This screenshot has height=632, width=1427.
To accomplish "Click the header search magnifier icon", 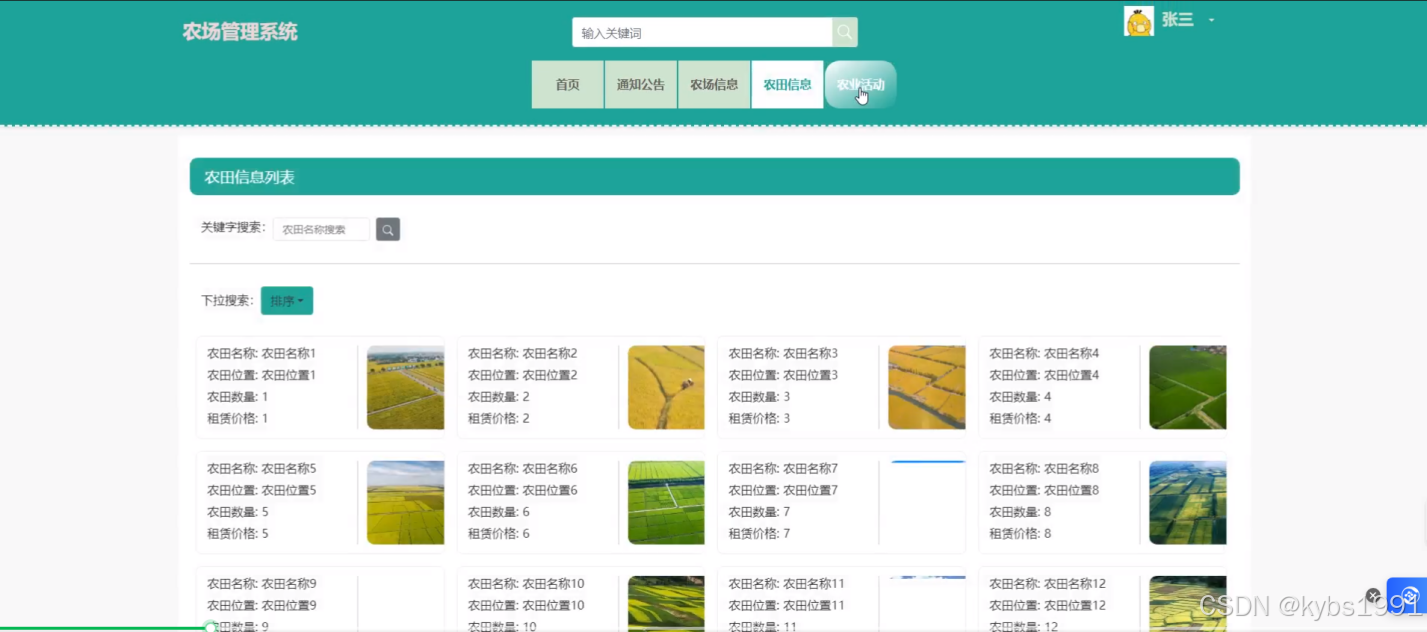I will (845, 32).
